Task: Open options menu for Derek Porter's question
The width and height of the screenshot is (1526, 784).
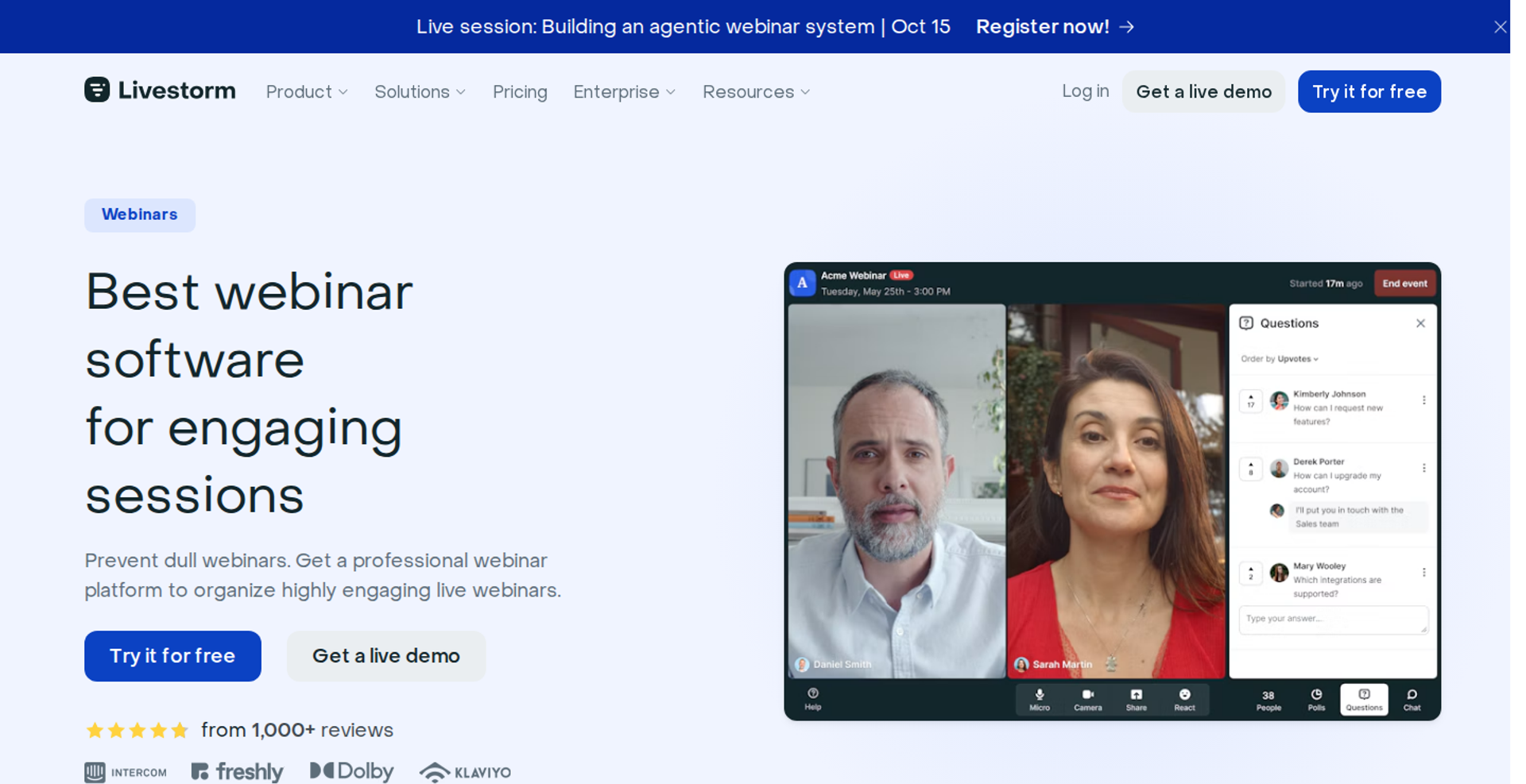Action: coord(1423,468)
